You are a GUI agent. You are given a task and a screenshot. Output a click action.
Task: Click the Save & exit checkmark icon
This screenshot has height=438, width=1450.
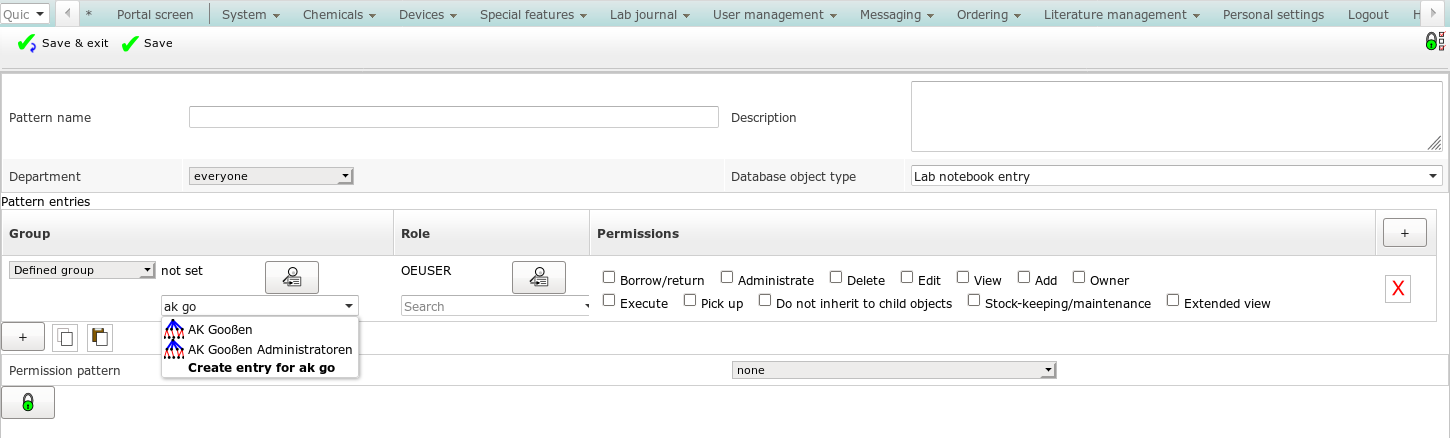pos(26,44)
